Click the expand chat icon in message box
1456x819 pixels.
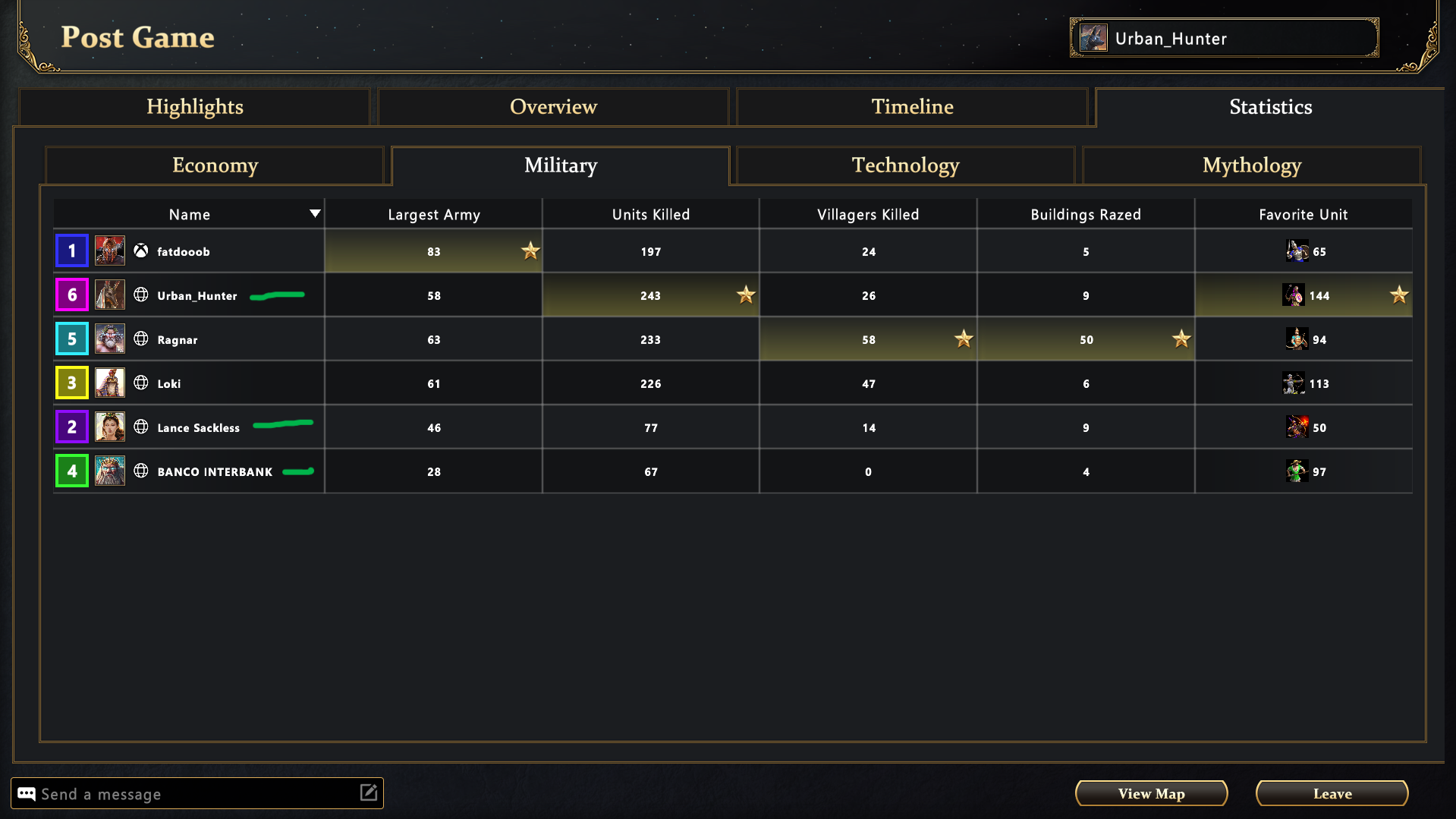coord(369,792)
